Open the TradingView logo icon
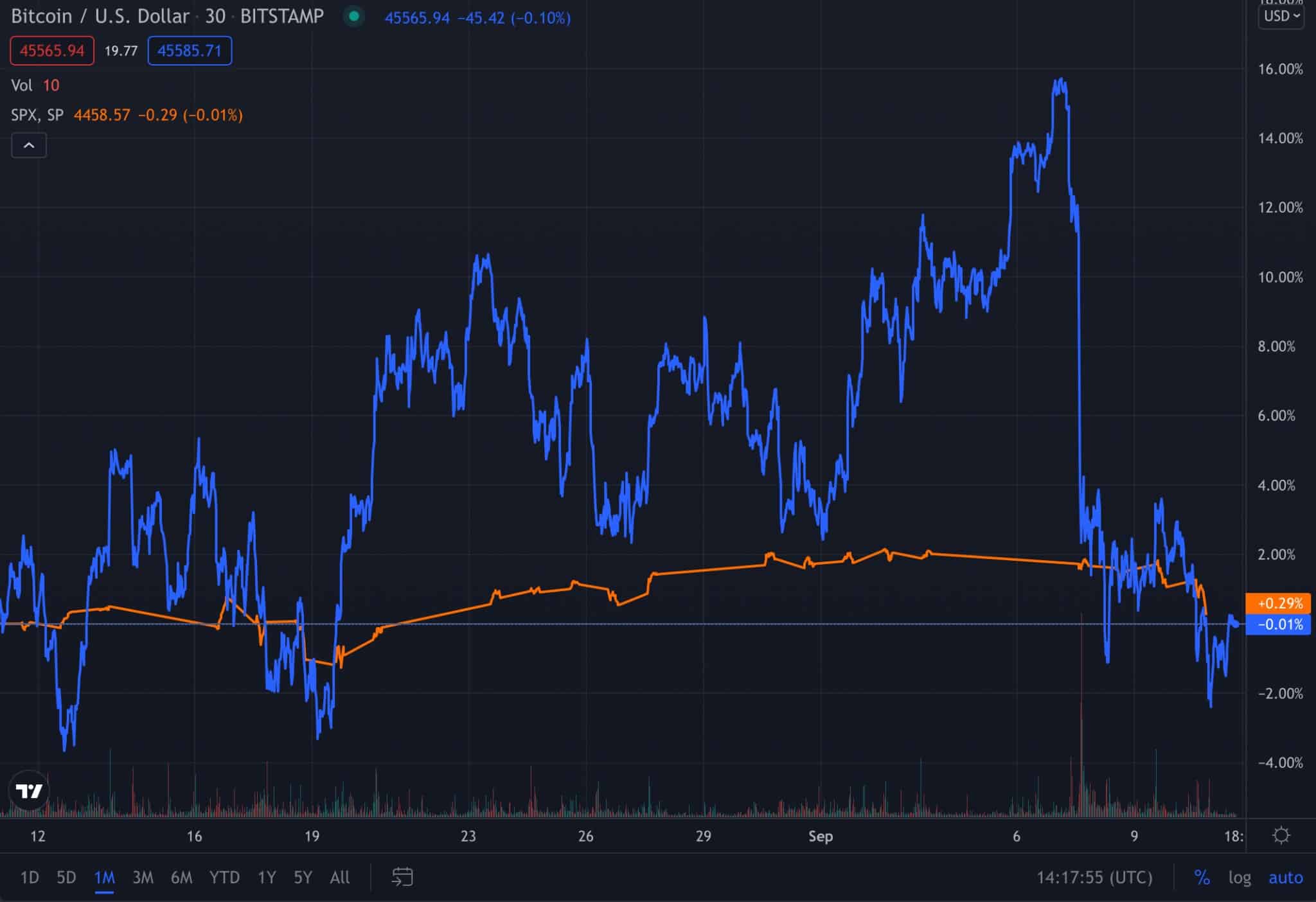 coord(29,791)
